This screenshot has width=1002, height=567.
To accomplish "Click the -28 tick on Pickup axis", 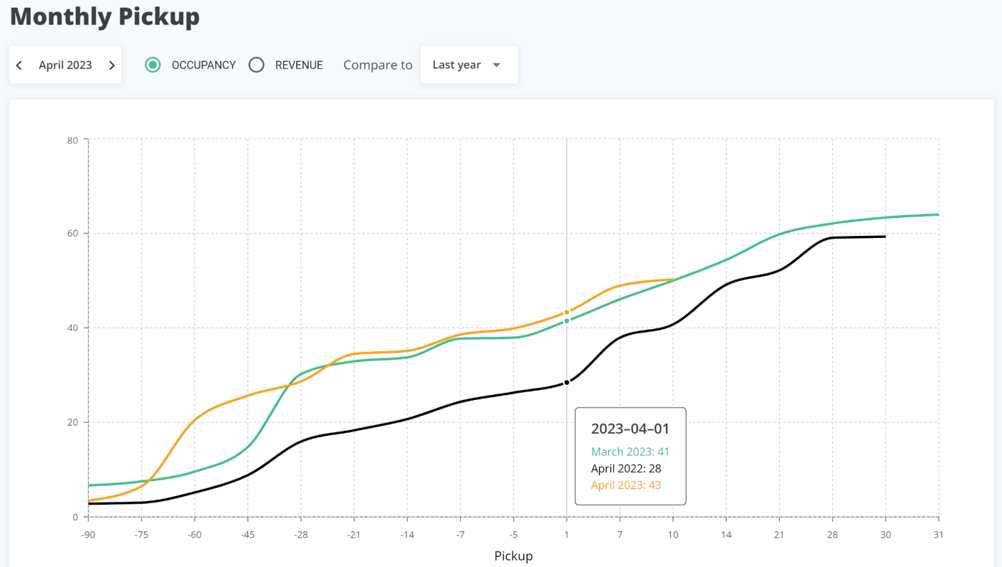I will click(x=300, y=535).
